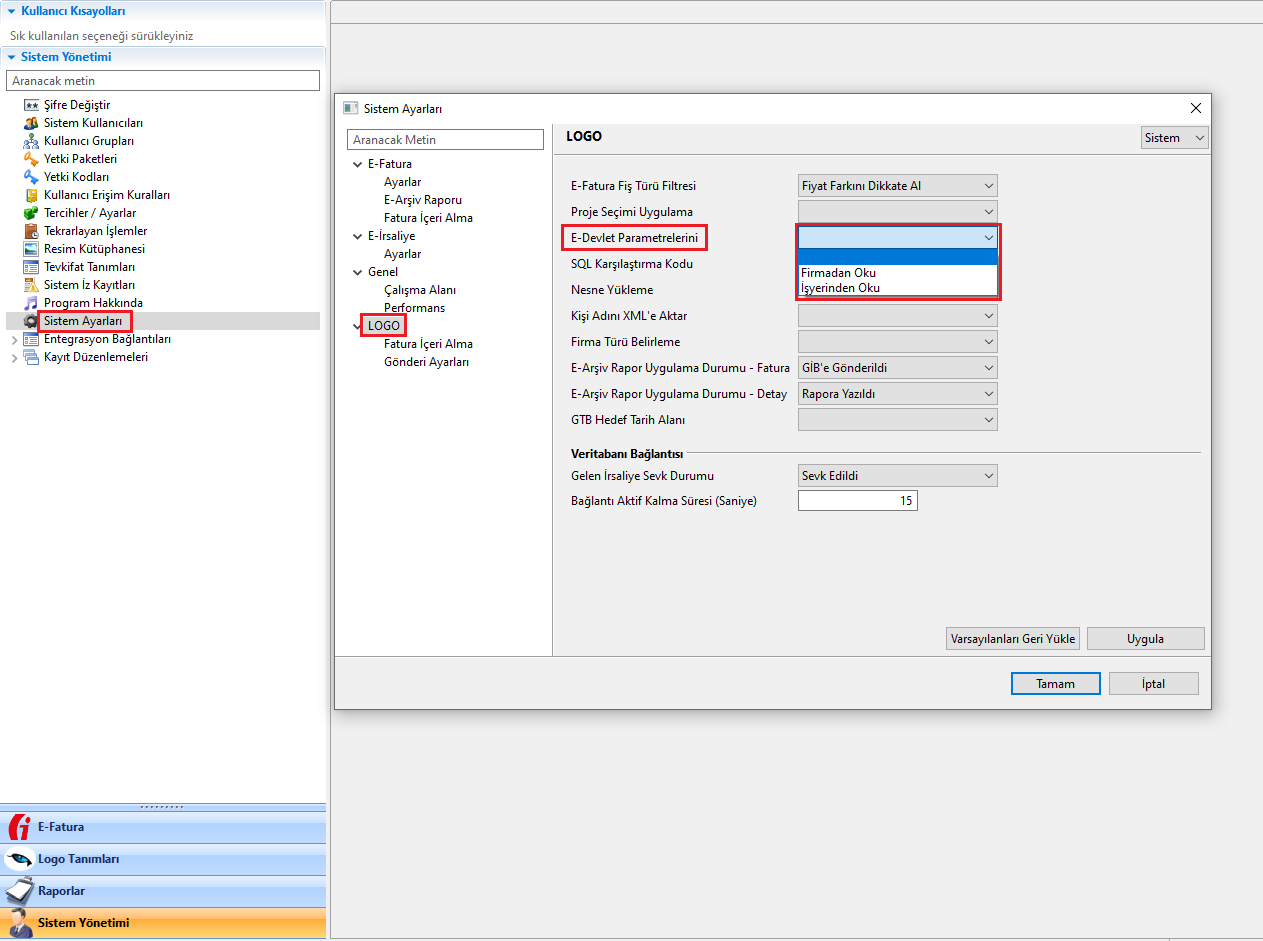Click the Sistem Ayarları gear icon

point(31,321)
